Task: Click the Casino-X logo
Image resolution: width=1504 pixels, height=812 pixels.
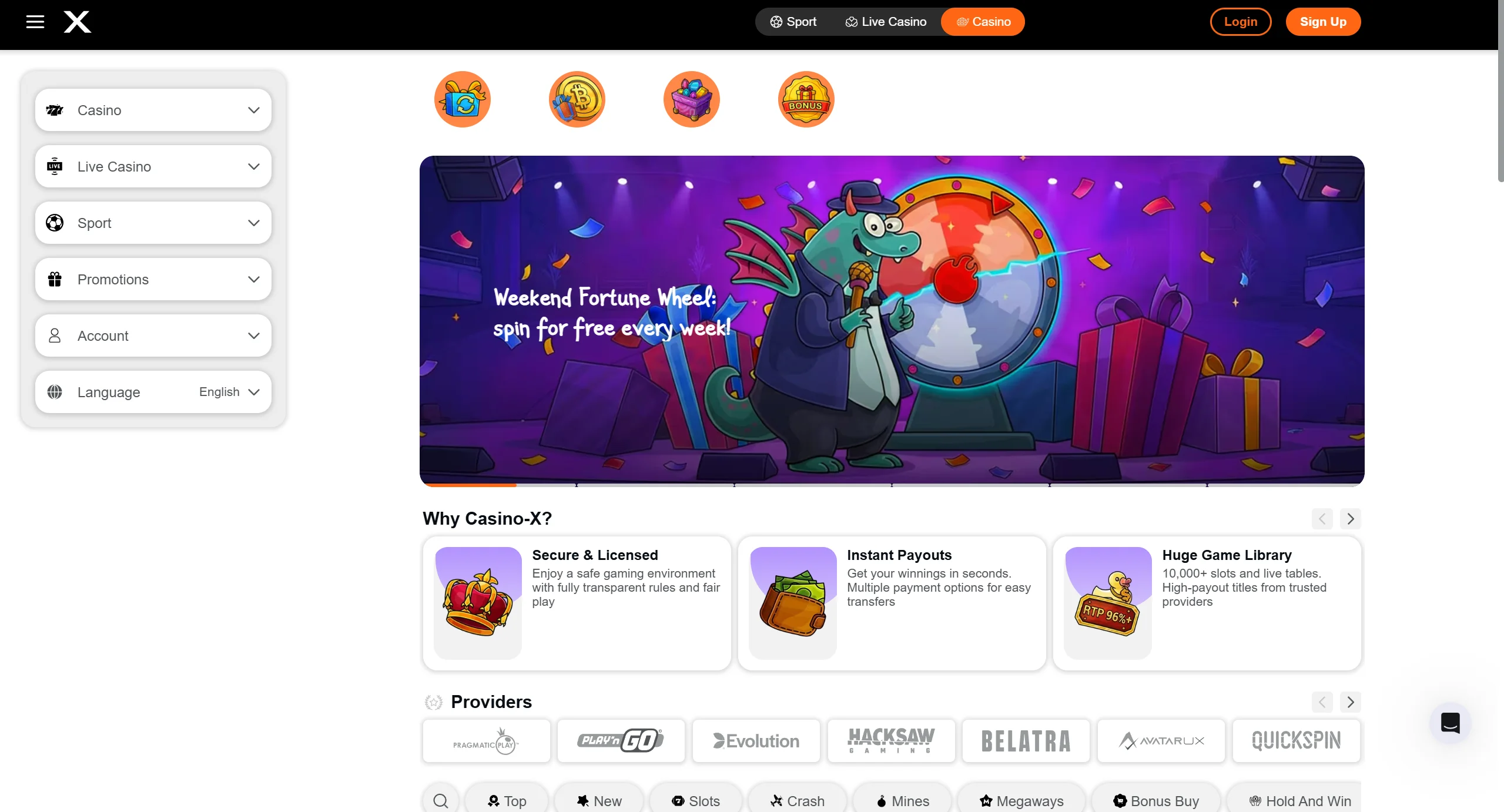Action: point(77,22)
